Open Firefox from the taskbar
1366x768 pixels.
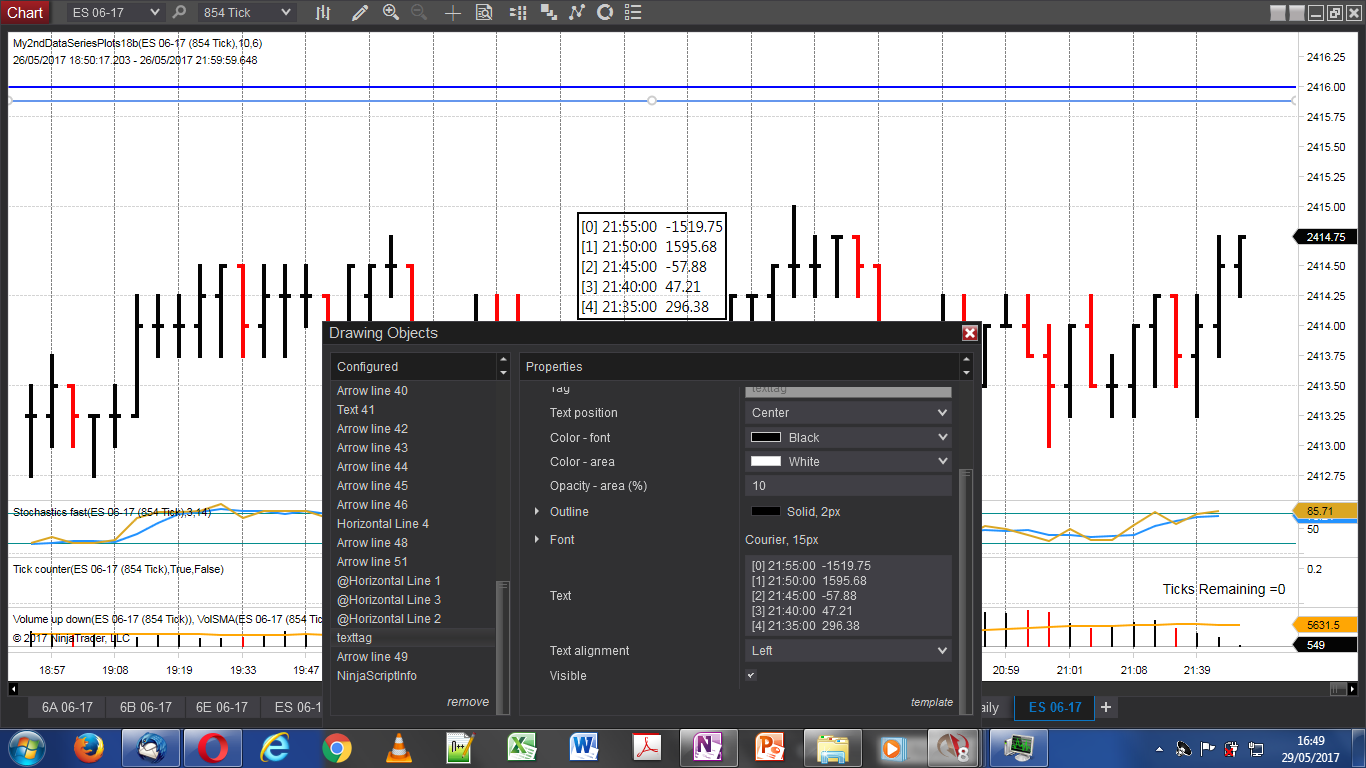click(x=89, y=748)
